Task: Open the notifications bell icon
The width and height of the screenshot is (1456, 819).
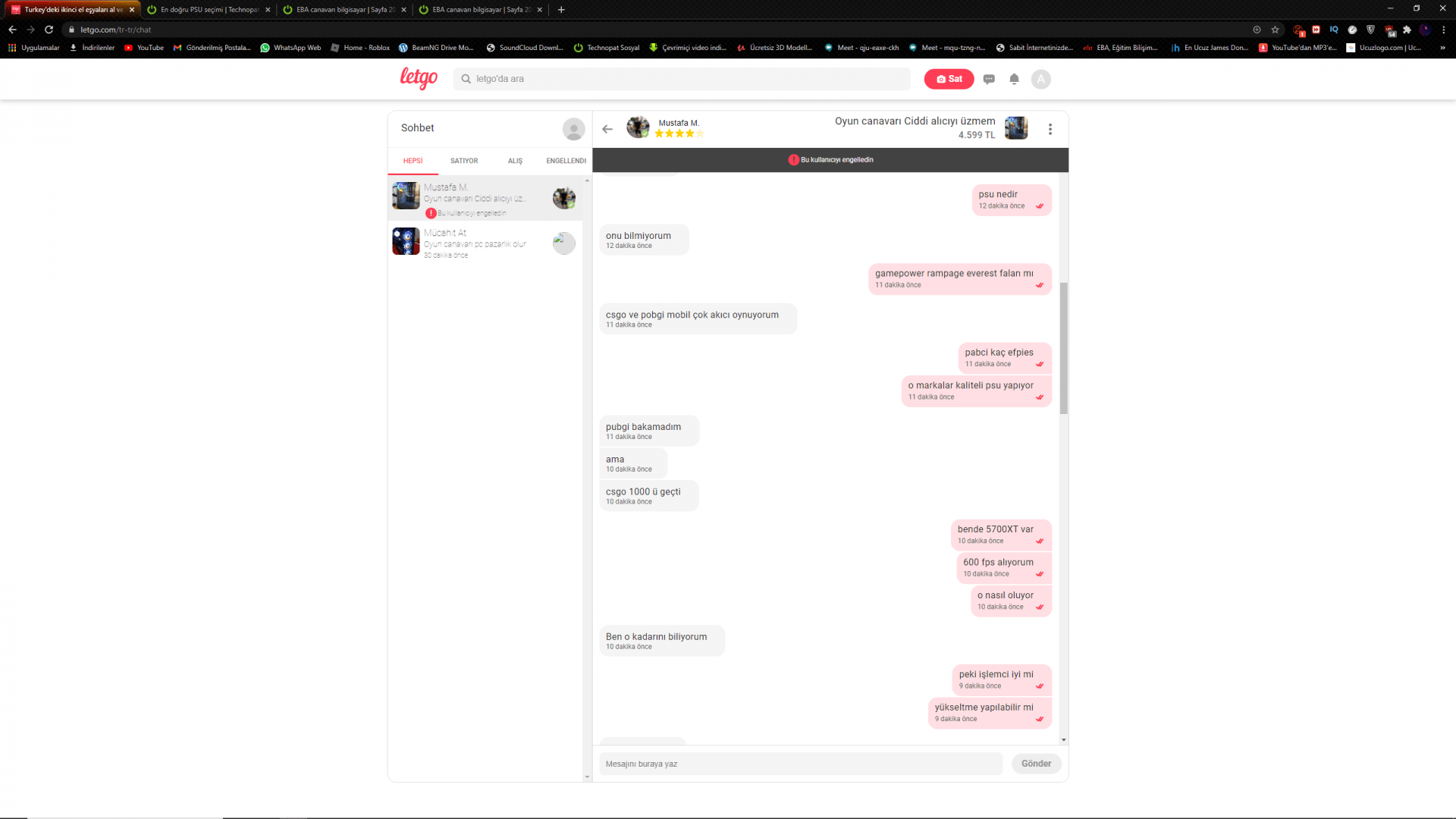Action: click(1014, 79)
